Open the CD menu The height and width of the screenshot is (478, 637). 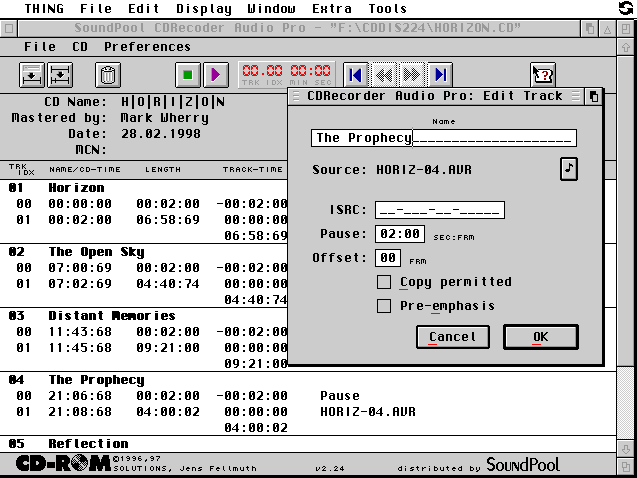point(80,47)
